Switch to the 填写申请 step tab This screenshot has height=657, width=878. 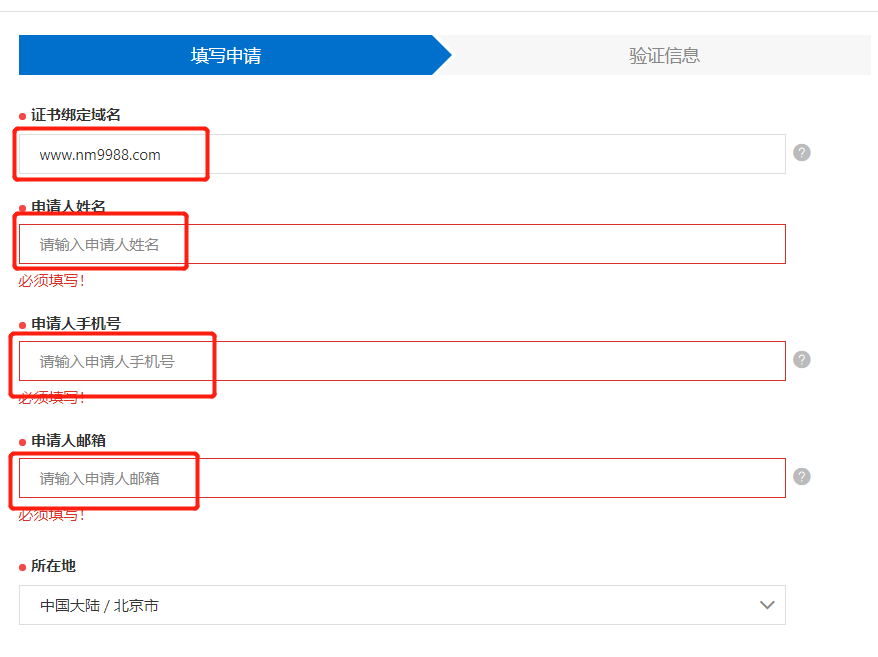tap(226, 55)
